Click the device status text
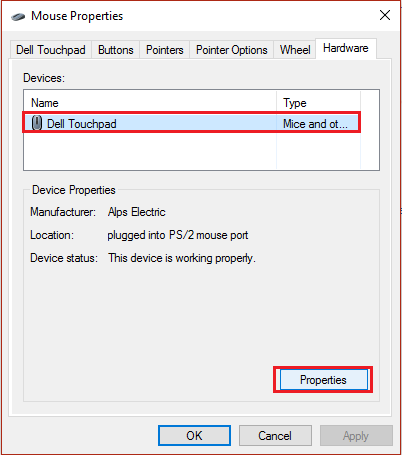Viewport: 402px width, 455px height. [x=182, y=258]
